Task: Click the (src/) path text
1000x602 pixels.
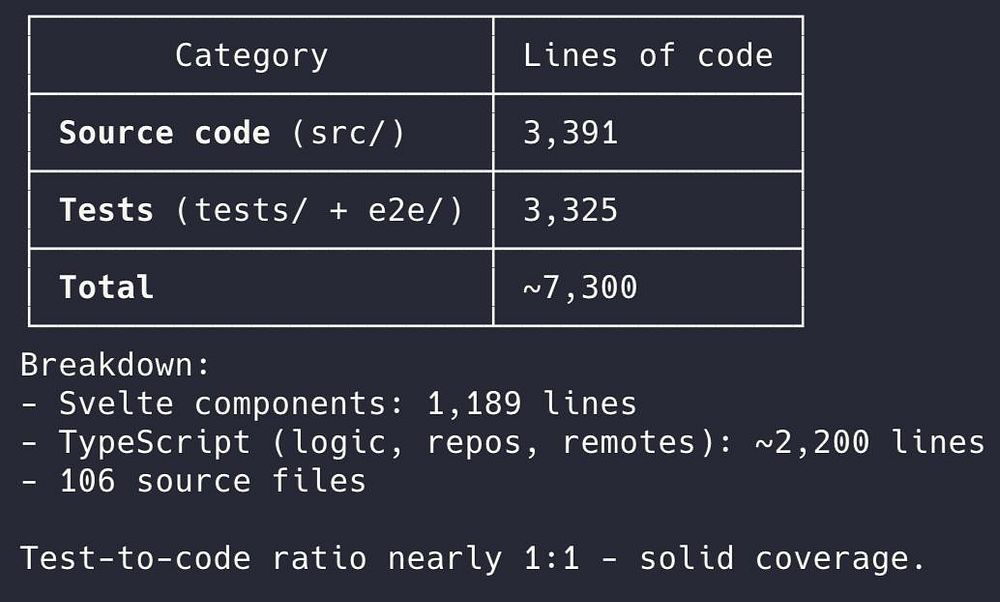Action: 348,133
